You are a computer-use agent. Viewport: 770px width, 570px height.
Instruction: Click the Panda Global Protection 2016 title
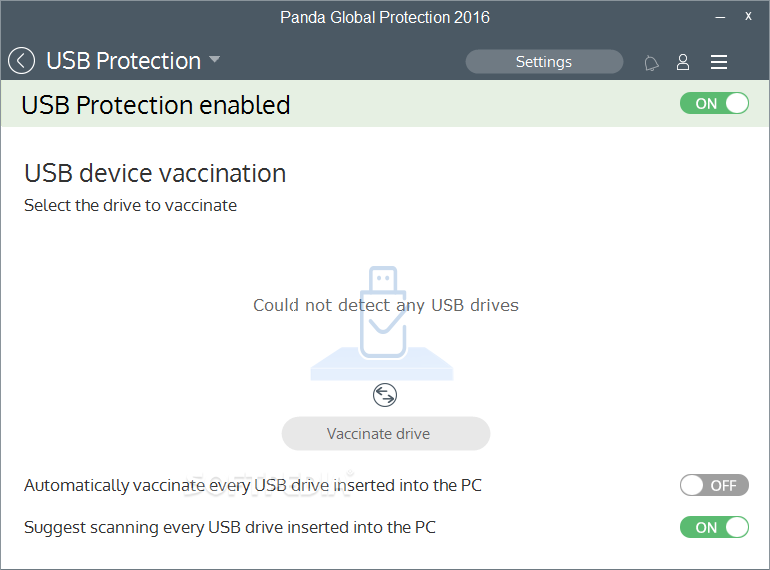[x=385, y=18]
